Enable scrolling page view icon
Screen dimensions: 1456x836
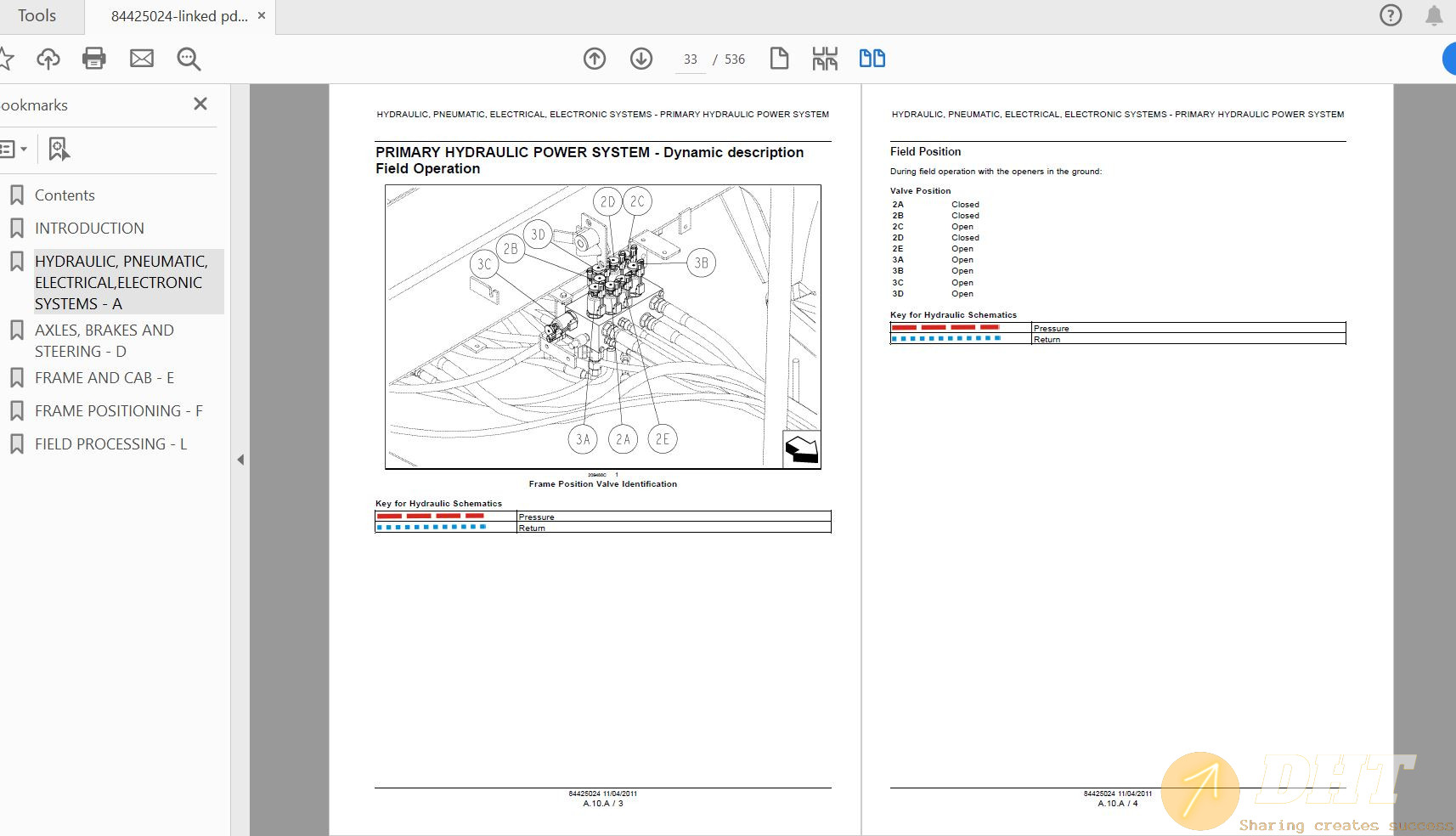coord(825,59)
